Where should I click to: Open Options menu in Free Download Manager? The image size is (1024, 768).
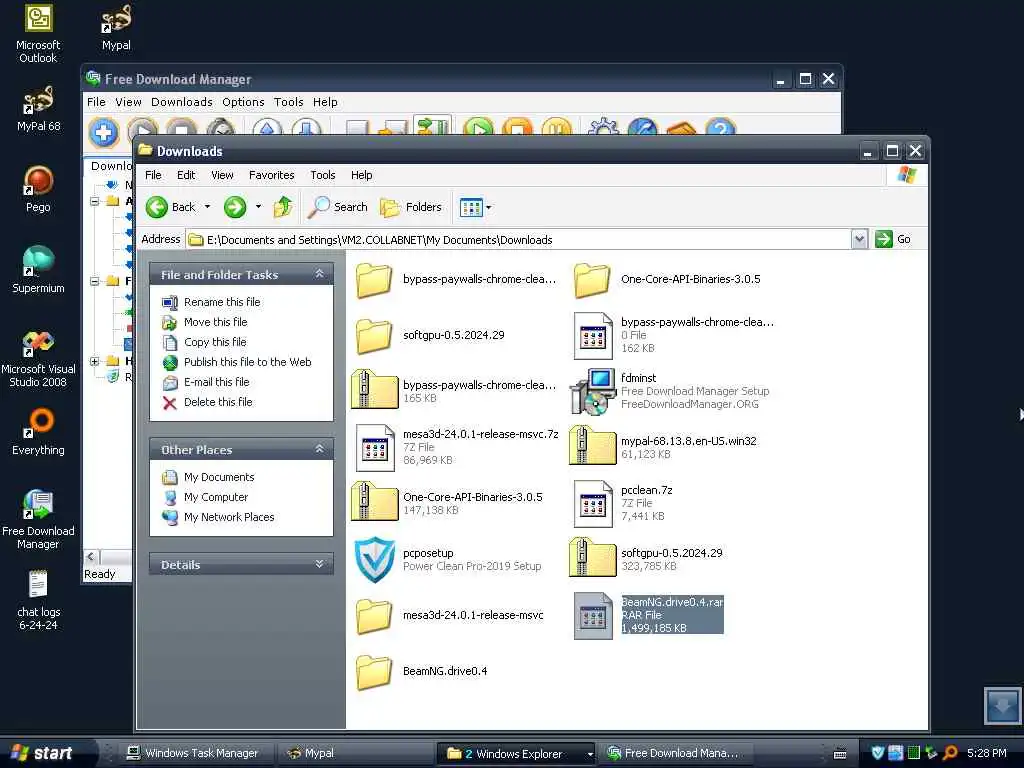point(243,102)
